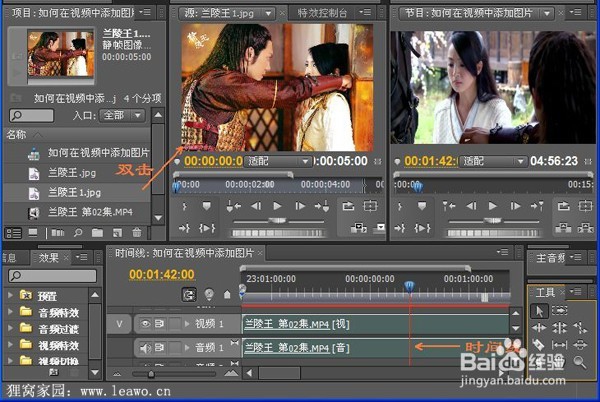Viewport: 600px width, 402px height.
Task: Create new bin folder in project panel
Action: point(97,233)
